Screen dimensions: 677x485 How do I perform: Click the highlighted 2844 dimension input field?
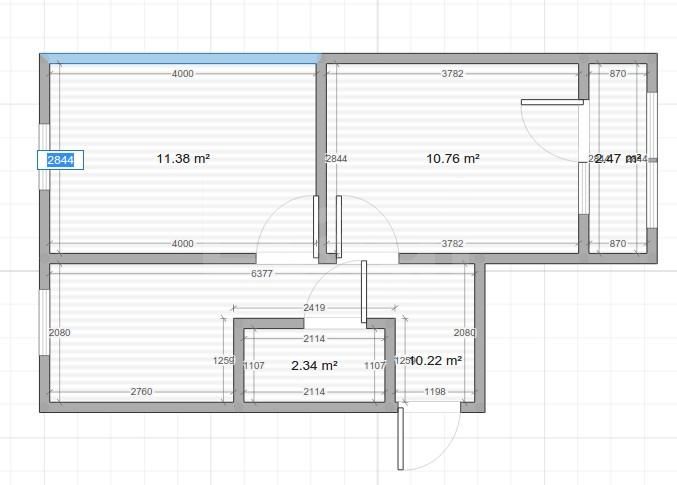(62, 159)
